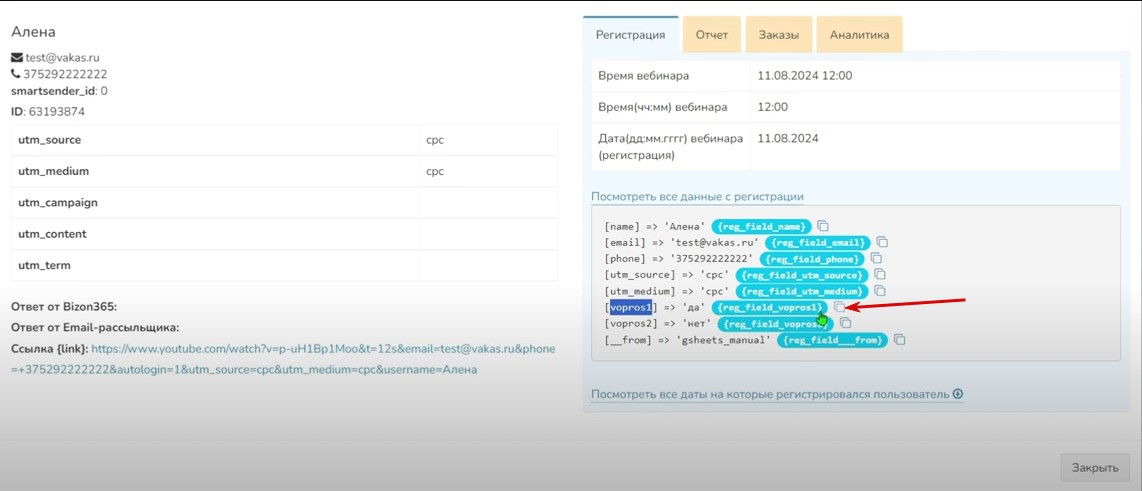Click the {reg_field_name} tag badge
1142x491 pixels.
click(x=760, y=226)
